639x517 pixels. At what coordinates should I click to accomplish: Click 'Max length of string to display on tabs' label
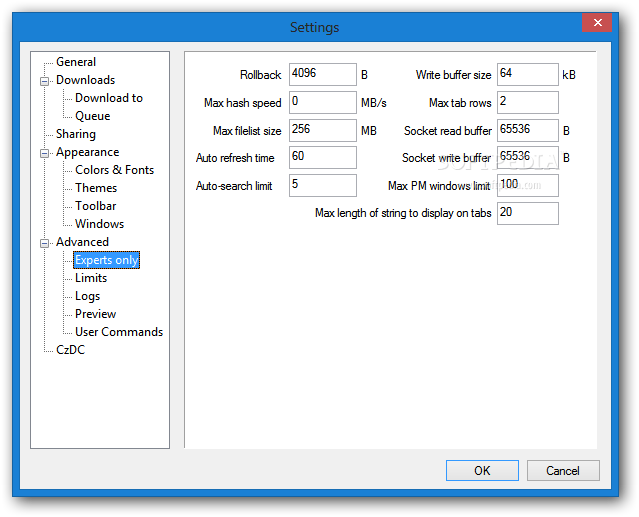pos(403,213)
